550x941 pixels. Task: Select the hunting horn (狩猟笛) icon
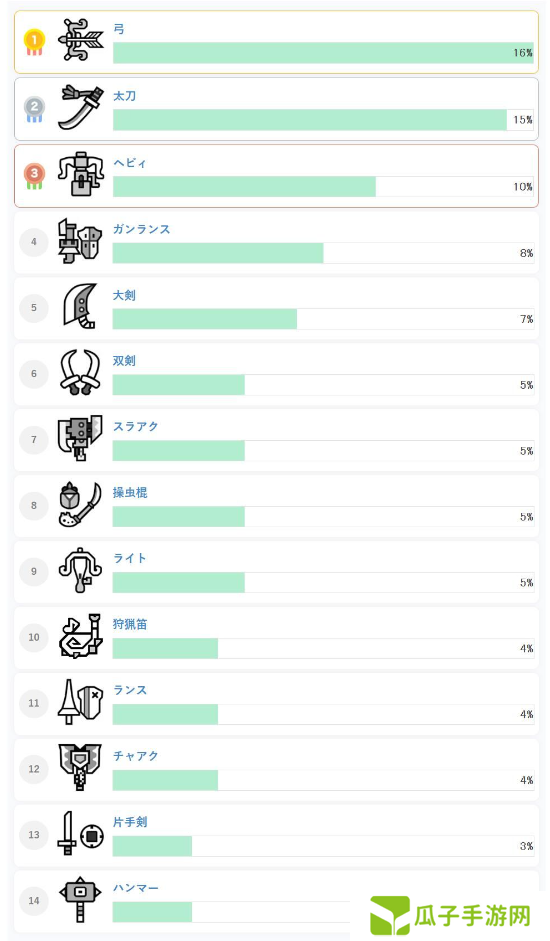(80, 637)
